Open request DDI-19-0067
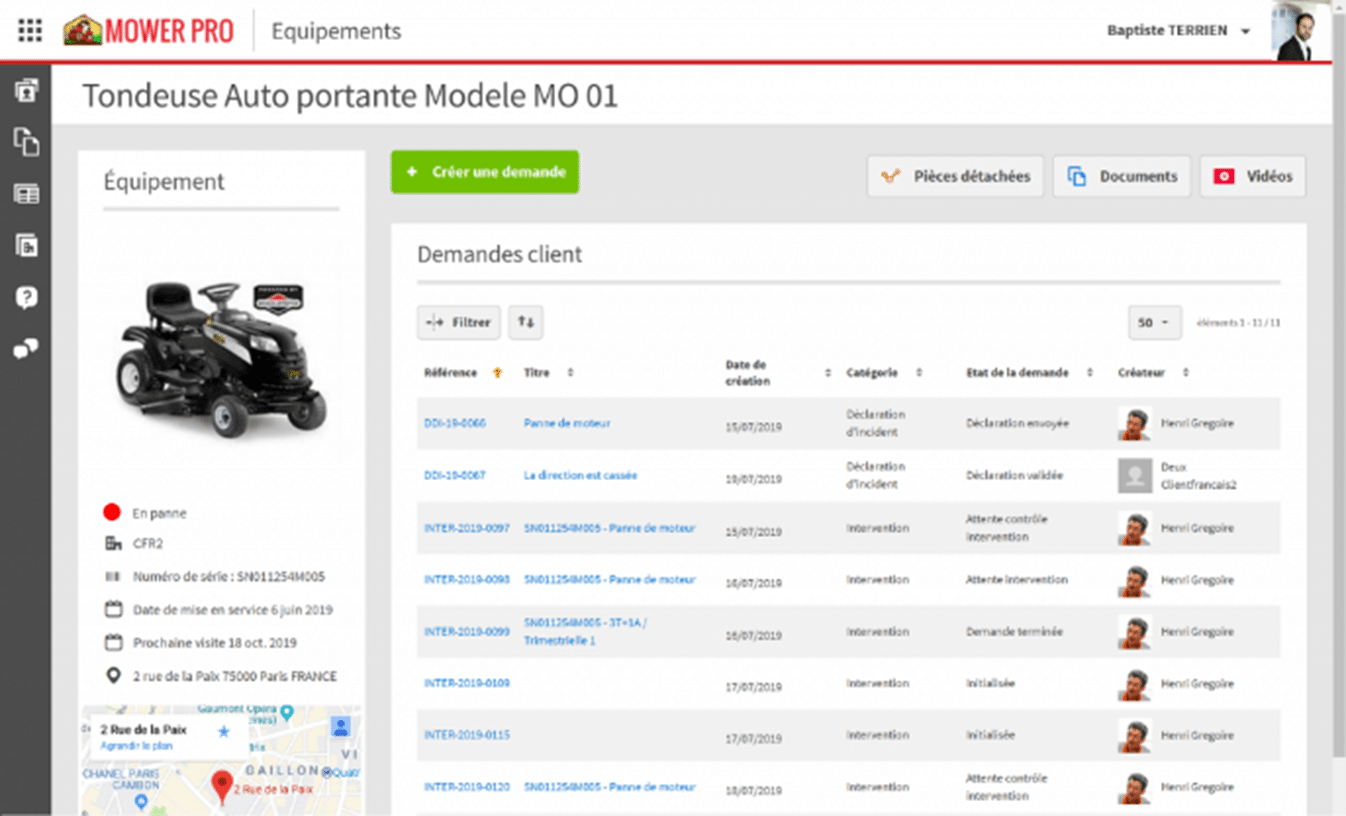Screen dimensions: 1346x816 coord(455,475)
